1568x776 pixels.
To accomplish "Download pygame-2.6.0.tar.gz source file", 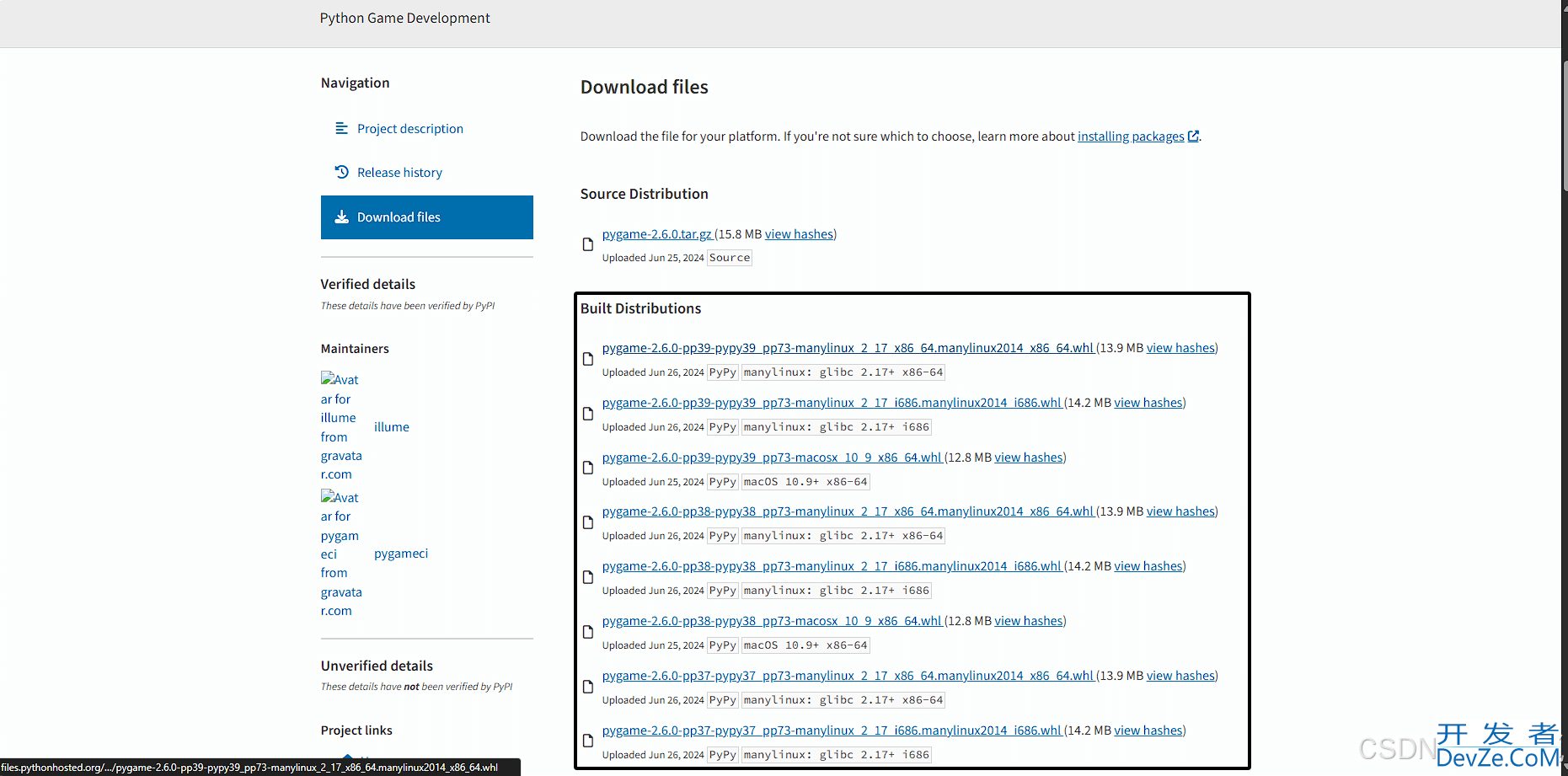I will click(657, 234).
